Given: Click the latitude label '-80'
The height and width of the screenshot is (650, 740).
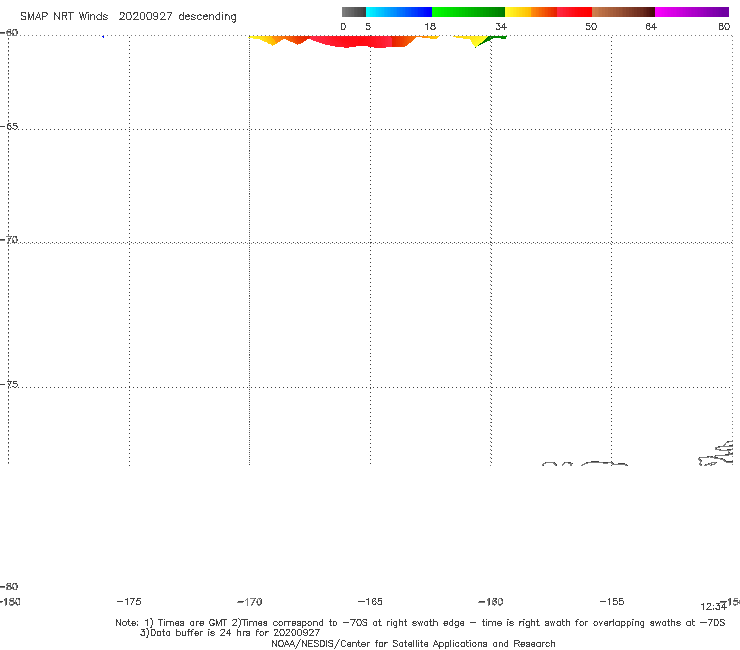Looking at the screenshot, I should coord(9,587).
